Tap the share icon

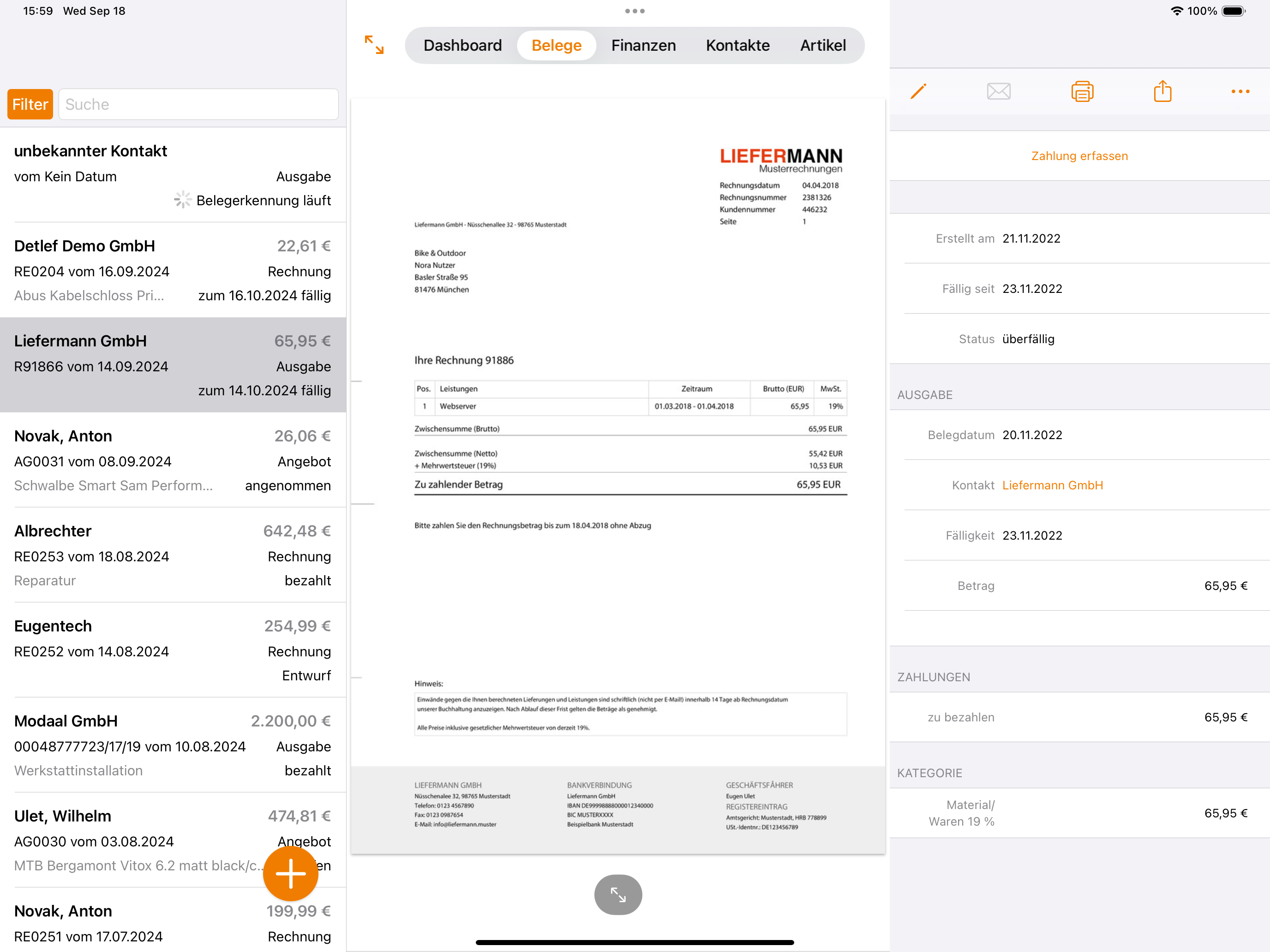coord(1162,91)
